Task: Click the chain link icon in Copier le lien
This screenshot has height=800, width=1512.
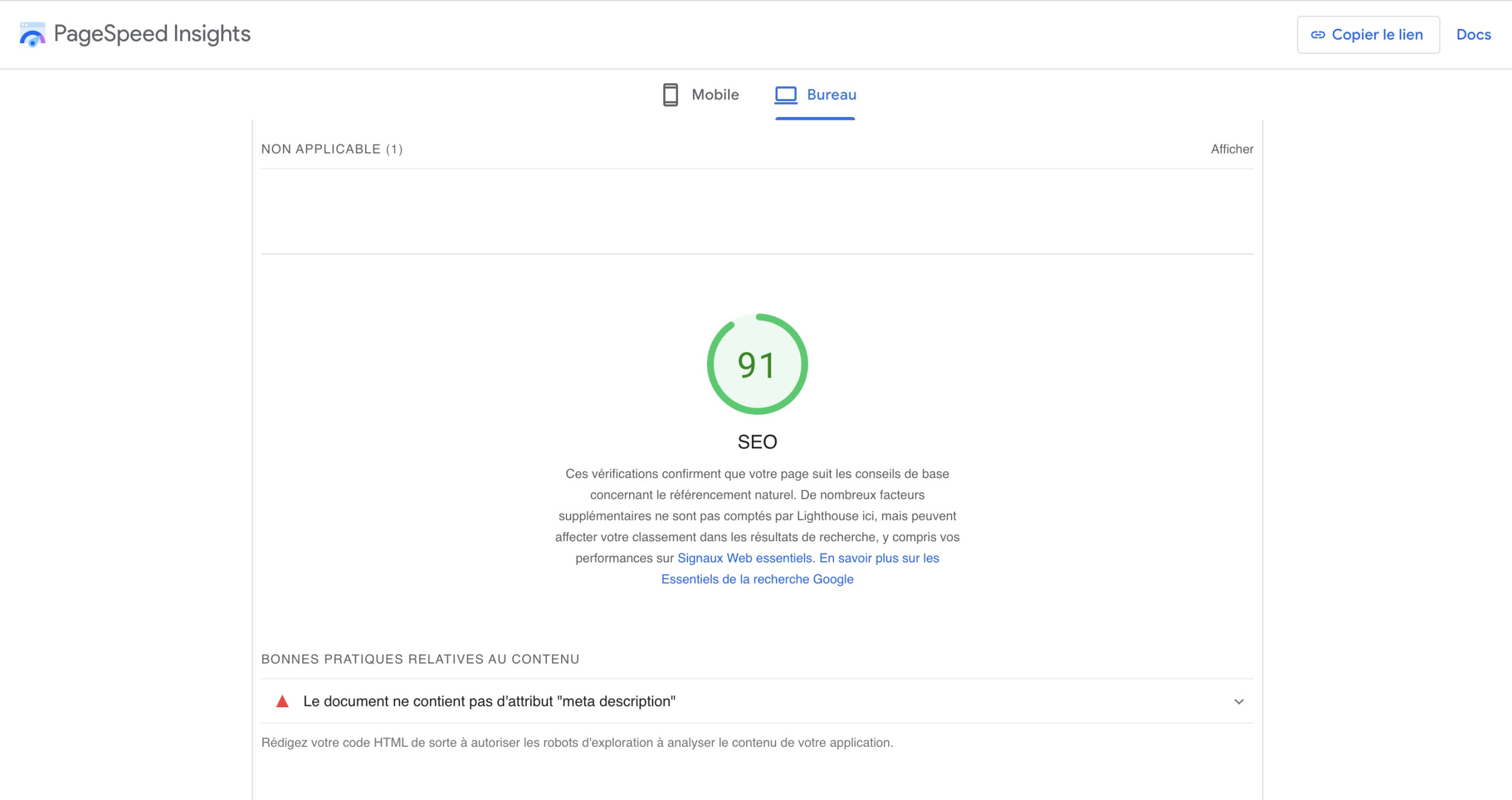Action: click(x=1318, y=35)
